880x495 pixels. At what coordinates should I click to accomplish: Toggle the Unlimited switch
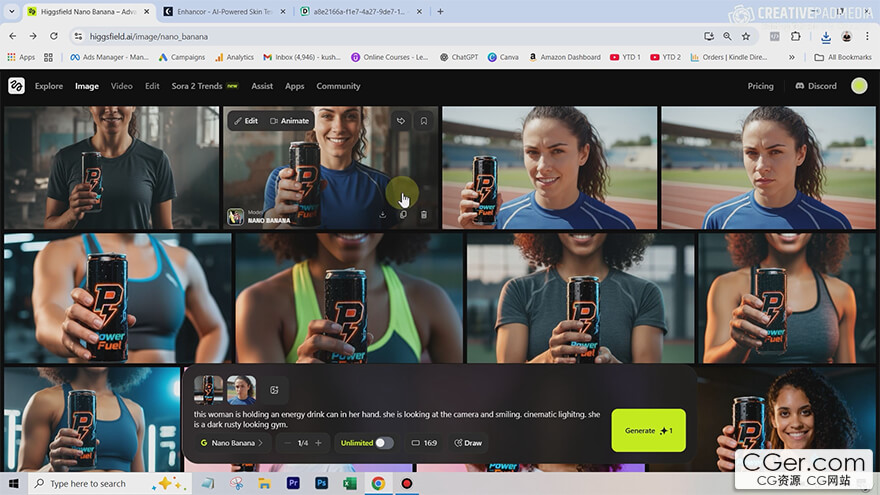point(384,443)
